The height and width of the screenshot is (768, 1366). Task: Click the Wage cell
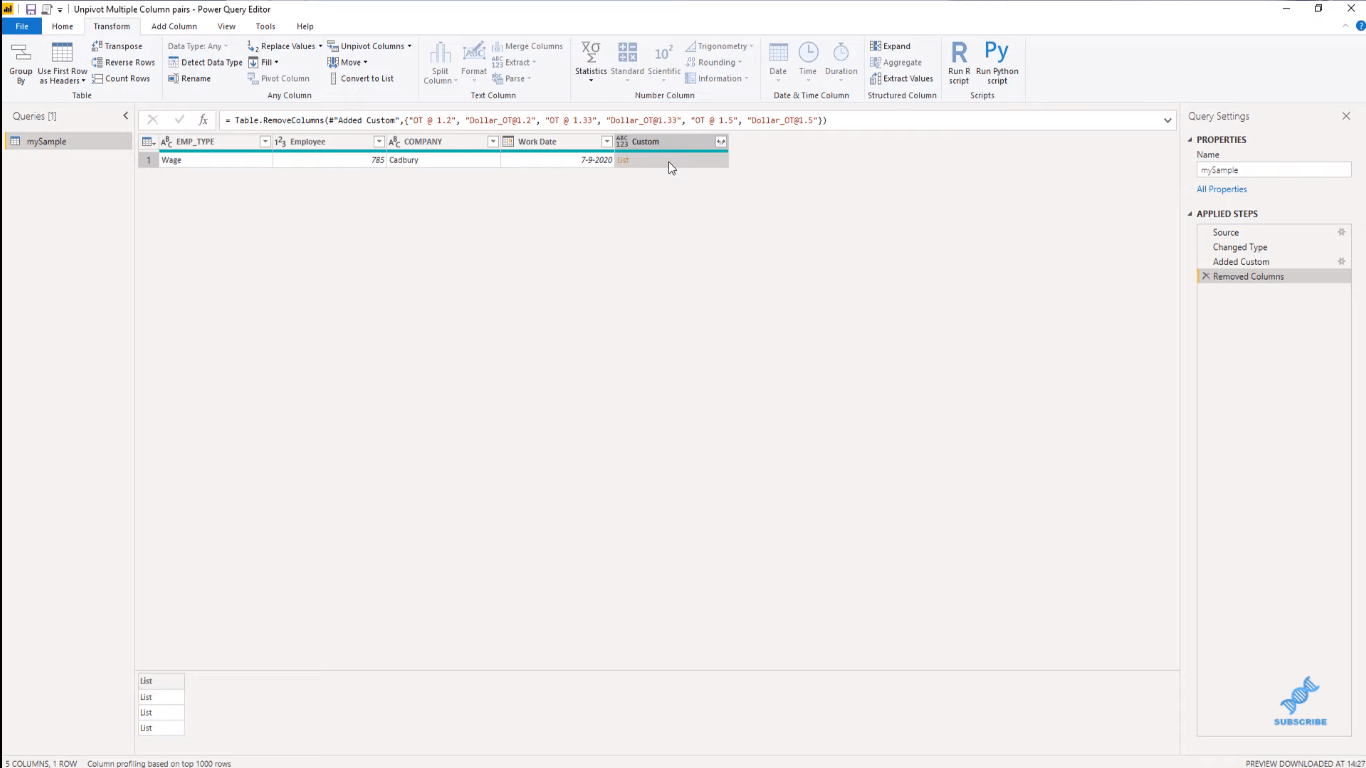tap(215, 160)
